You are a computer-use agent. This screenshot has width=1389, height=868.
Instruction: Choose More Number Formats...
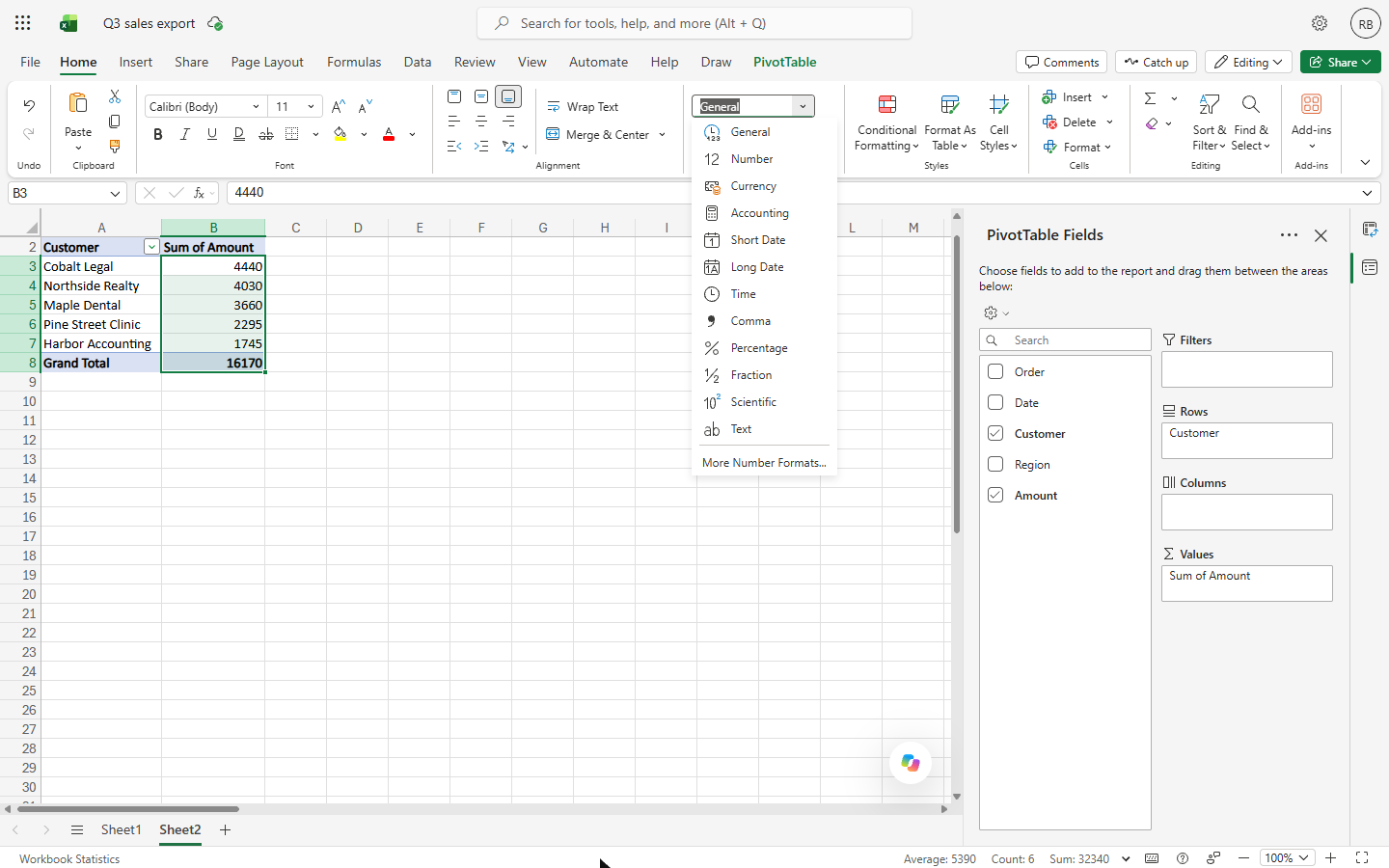coord(764,463)
